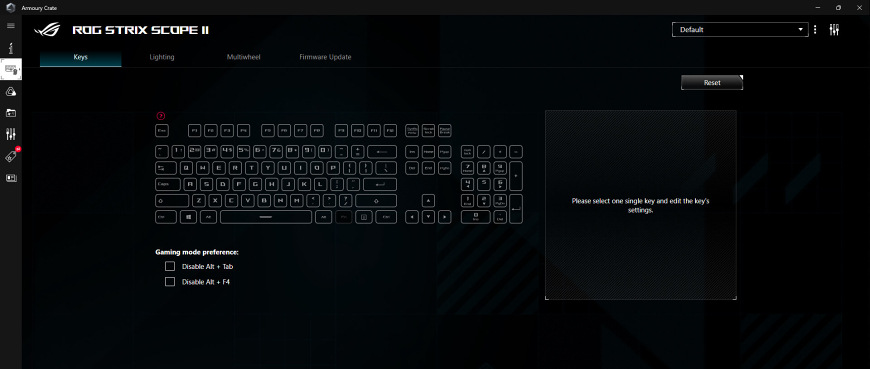This screenshot has width=870, height=369.
Task: Select the Windows logo key
Action: 189,217
